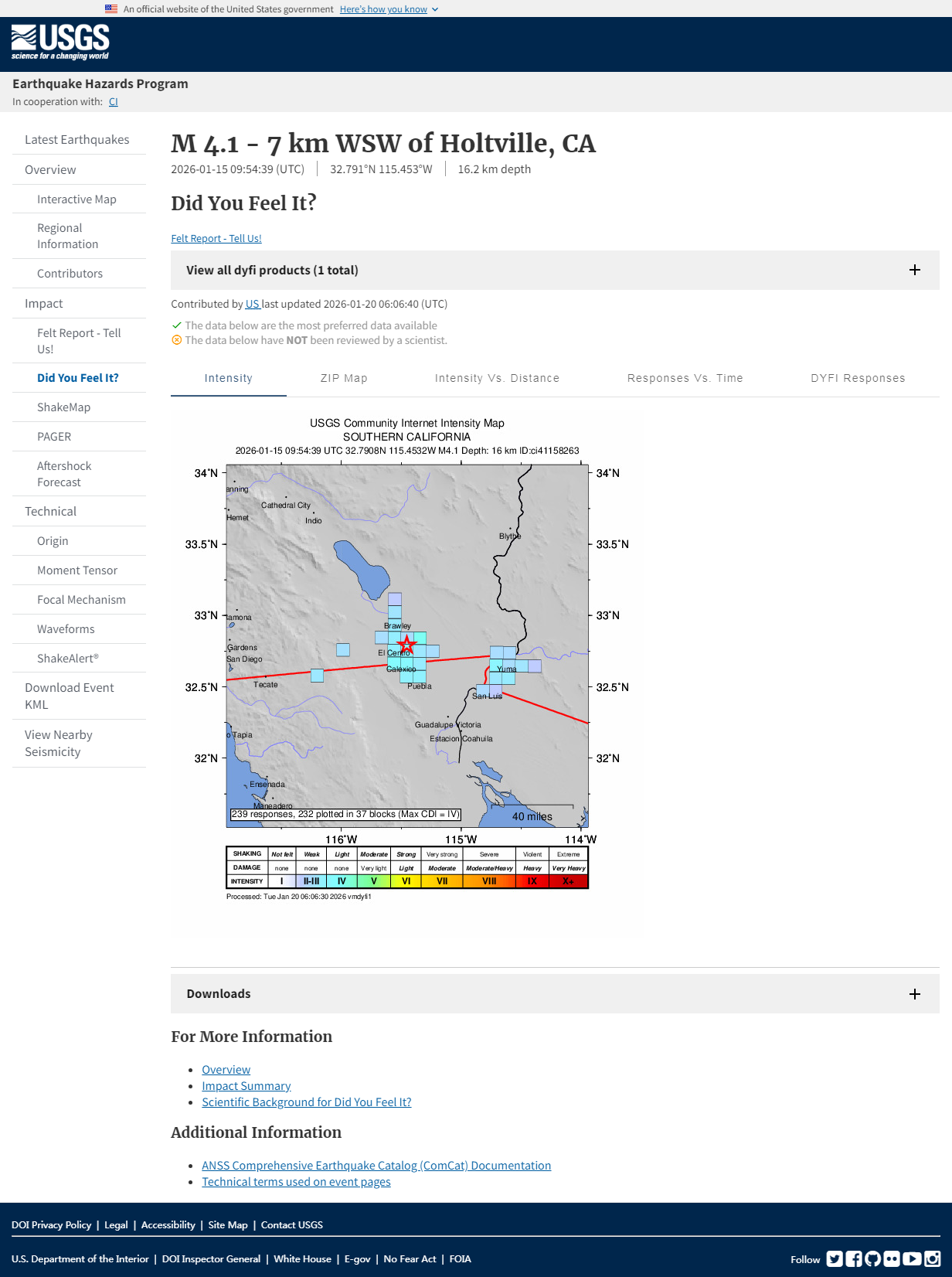The height and width of the screenshot is (1277, 952).
Task: Click 'Felt Report - Tell Us!' link above products
Action: [216, 238]
